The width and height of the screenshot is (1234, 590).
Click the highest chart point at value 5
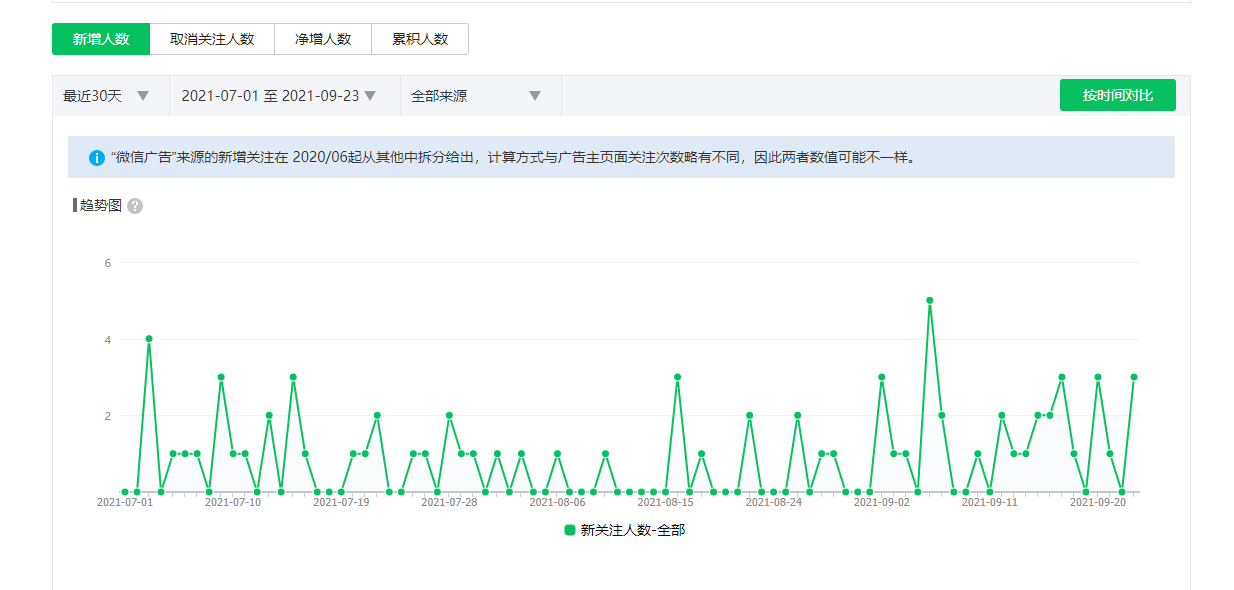[930, 301]
